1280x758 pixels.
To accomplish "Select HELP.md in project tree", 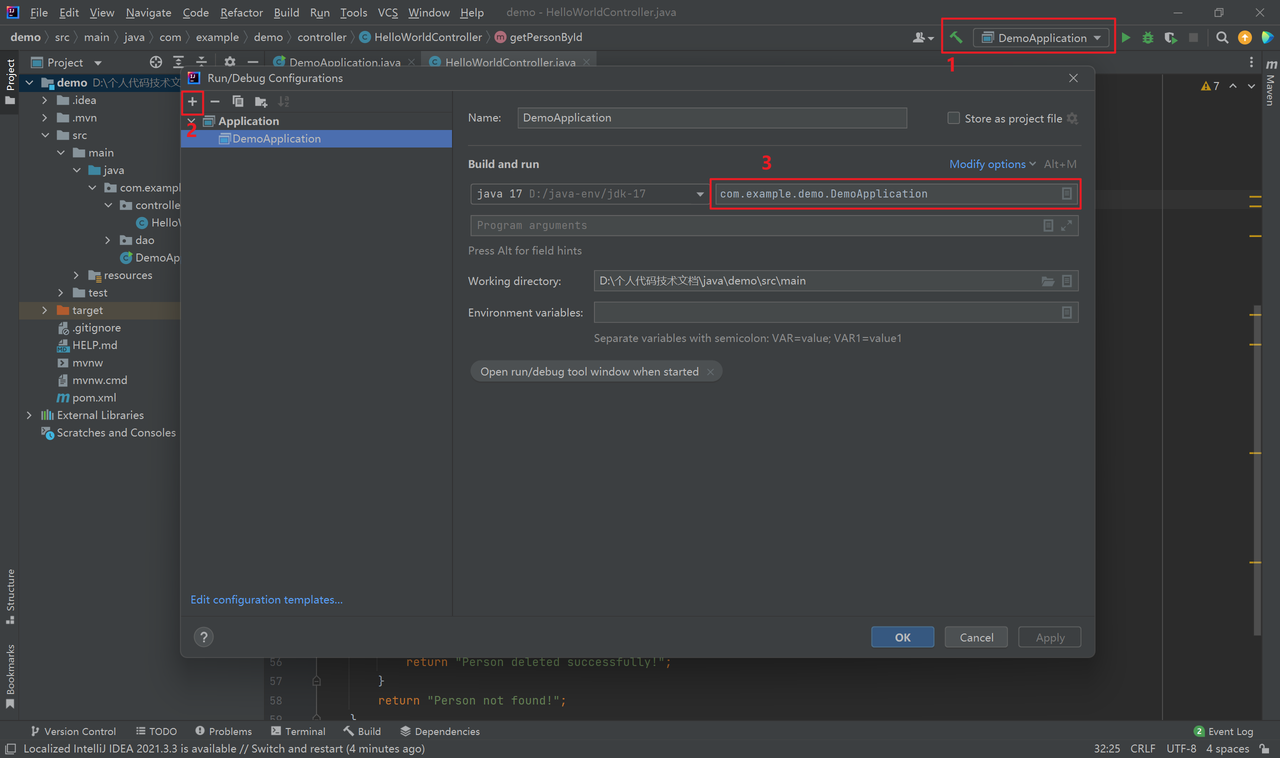I will tap(87, 346).
